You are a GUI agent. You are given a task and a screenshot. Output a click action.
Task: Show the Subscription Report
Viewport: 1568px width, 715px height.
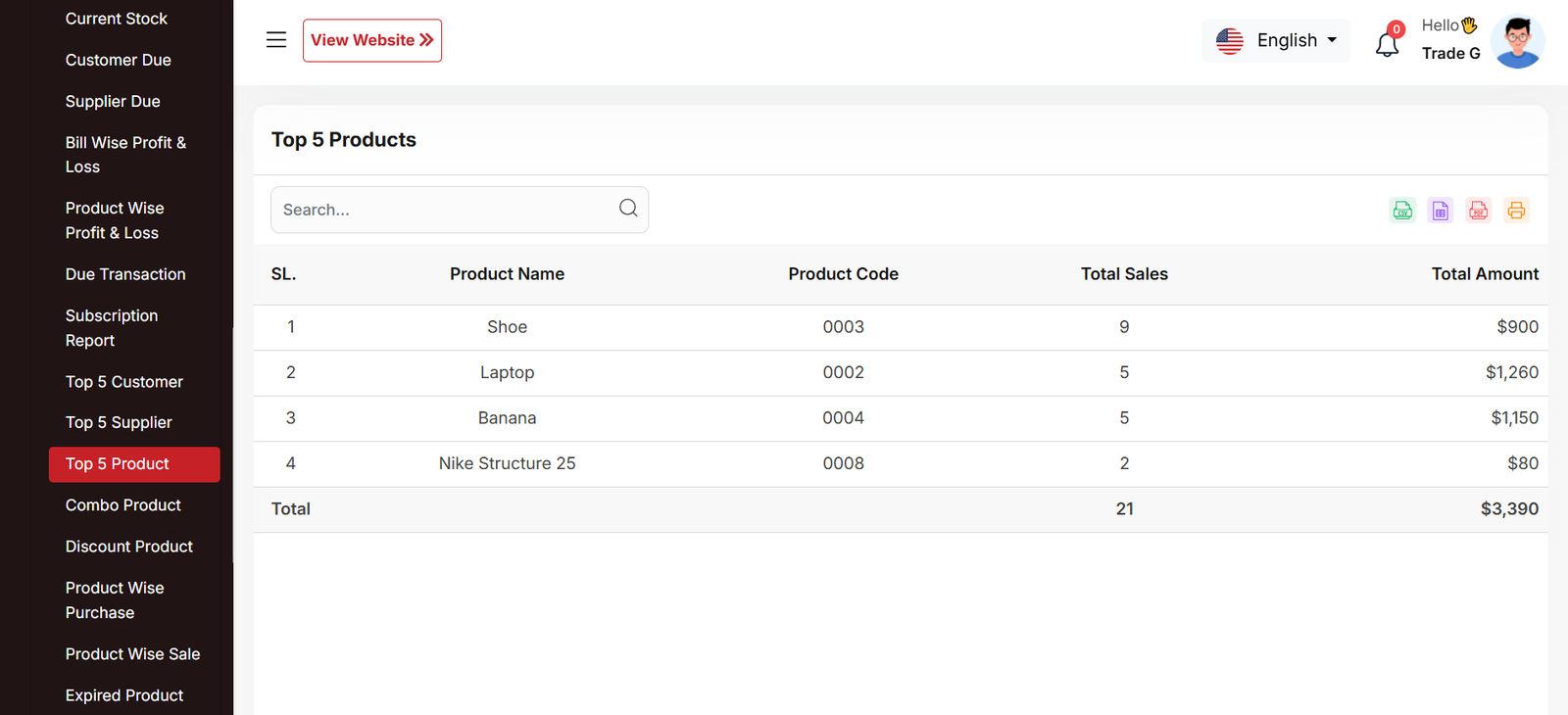click(x=112, y=328)
